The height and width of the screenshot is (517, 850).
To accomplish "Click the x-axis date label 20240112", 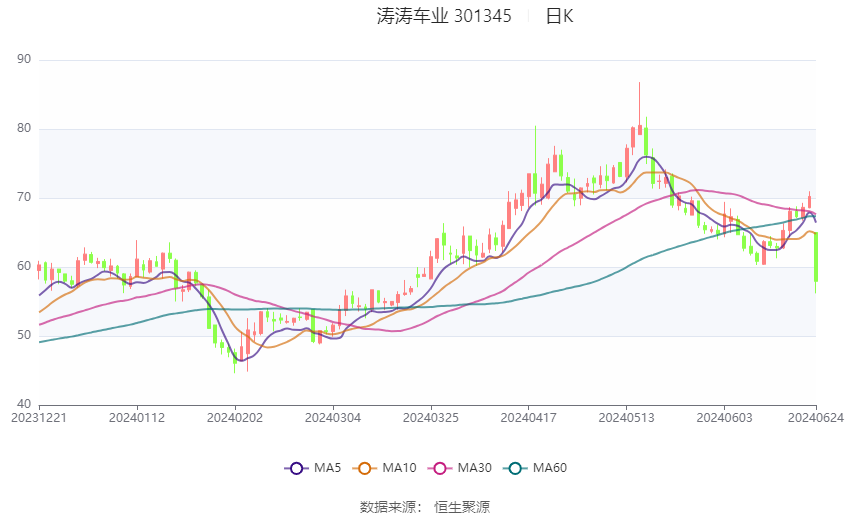I will (x=137, y=418).
